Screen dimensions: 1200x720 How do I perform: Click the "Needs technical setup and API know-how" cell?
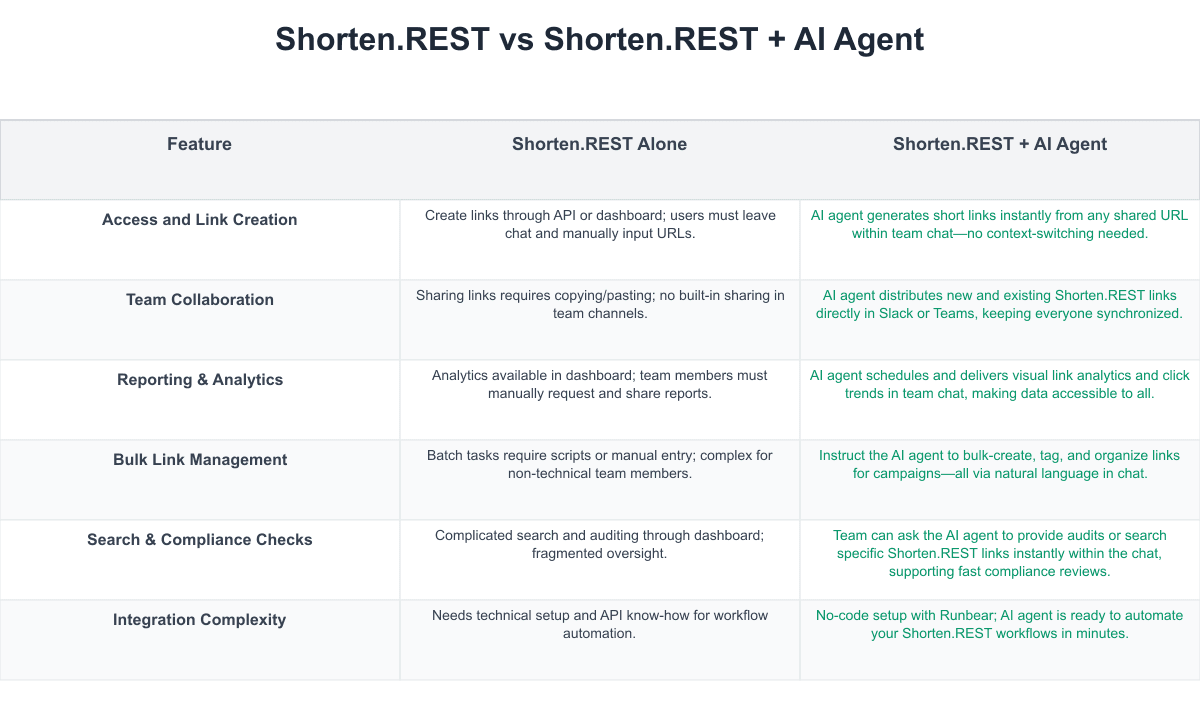600,624
